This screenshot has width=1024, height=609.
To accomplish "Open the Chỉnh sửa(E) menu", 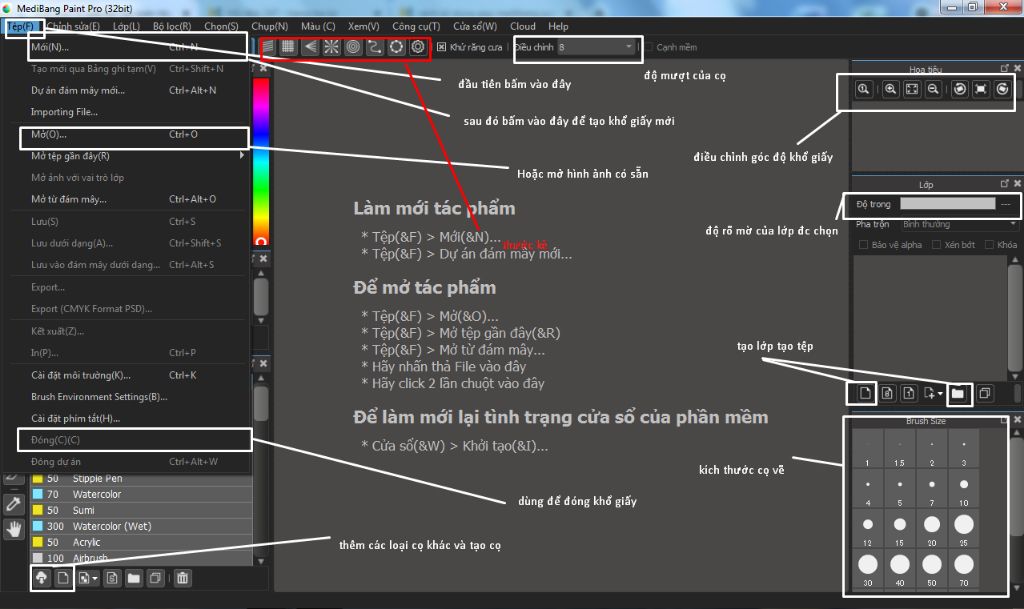I will coord(73,26).
